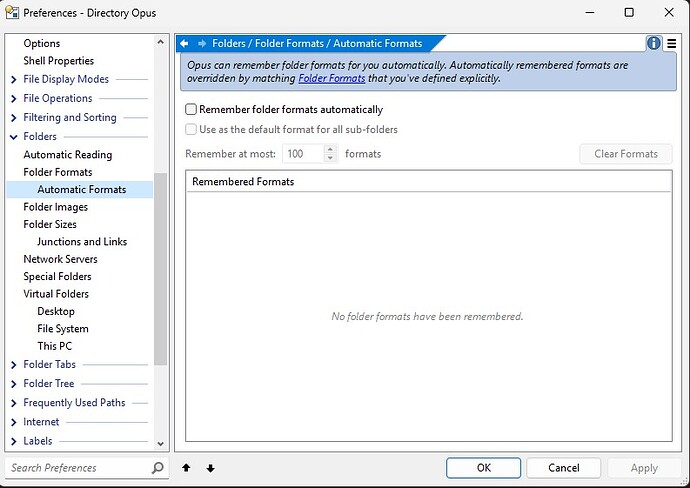The width and height of the screenshot is (690, 488).
Task: Decrease the remembered formats count
Action: pos(330,158)
